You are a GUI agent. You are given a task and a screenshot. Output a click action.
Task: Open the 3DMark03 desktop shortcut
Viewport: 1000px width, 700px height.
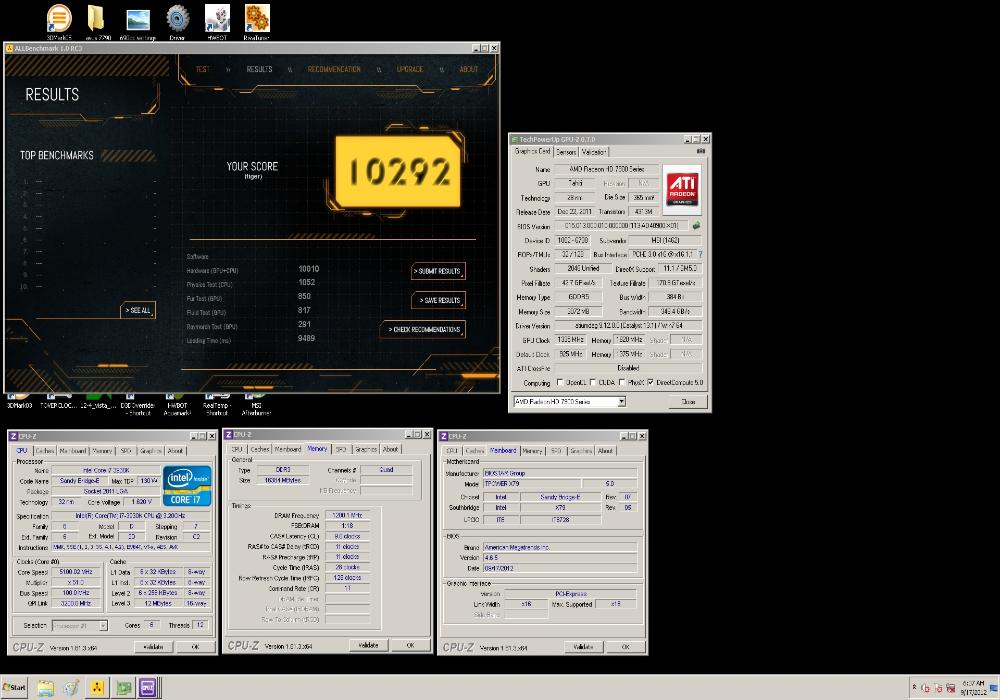tap(19, 402)
